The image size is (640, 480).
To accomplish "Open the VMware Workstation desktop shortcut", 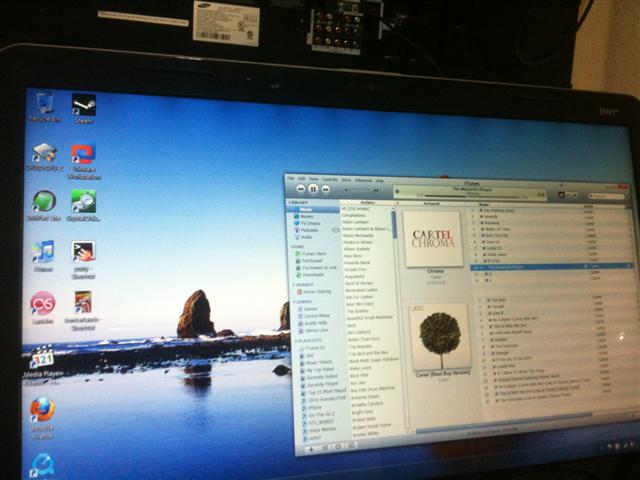I will click(84, 161).
